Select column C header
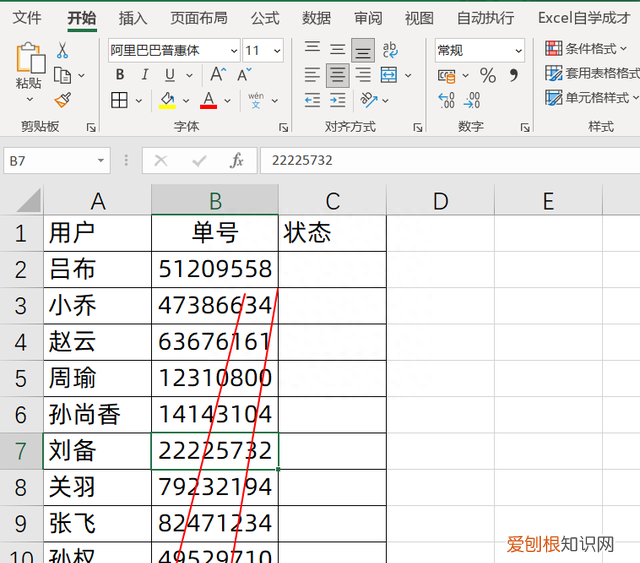 click(332, 200)
